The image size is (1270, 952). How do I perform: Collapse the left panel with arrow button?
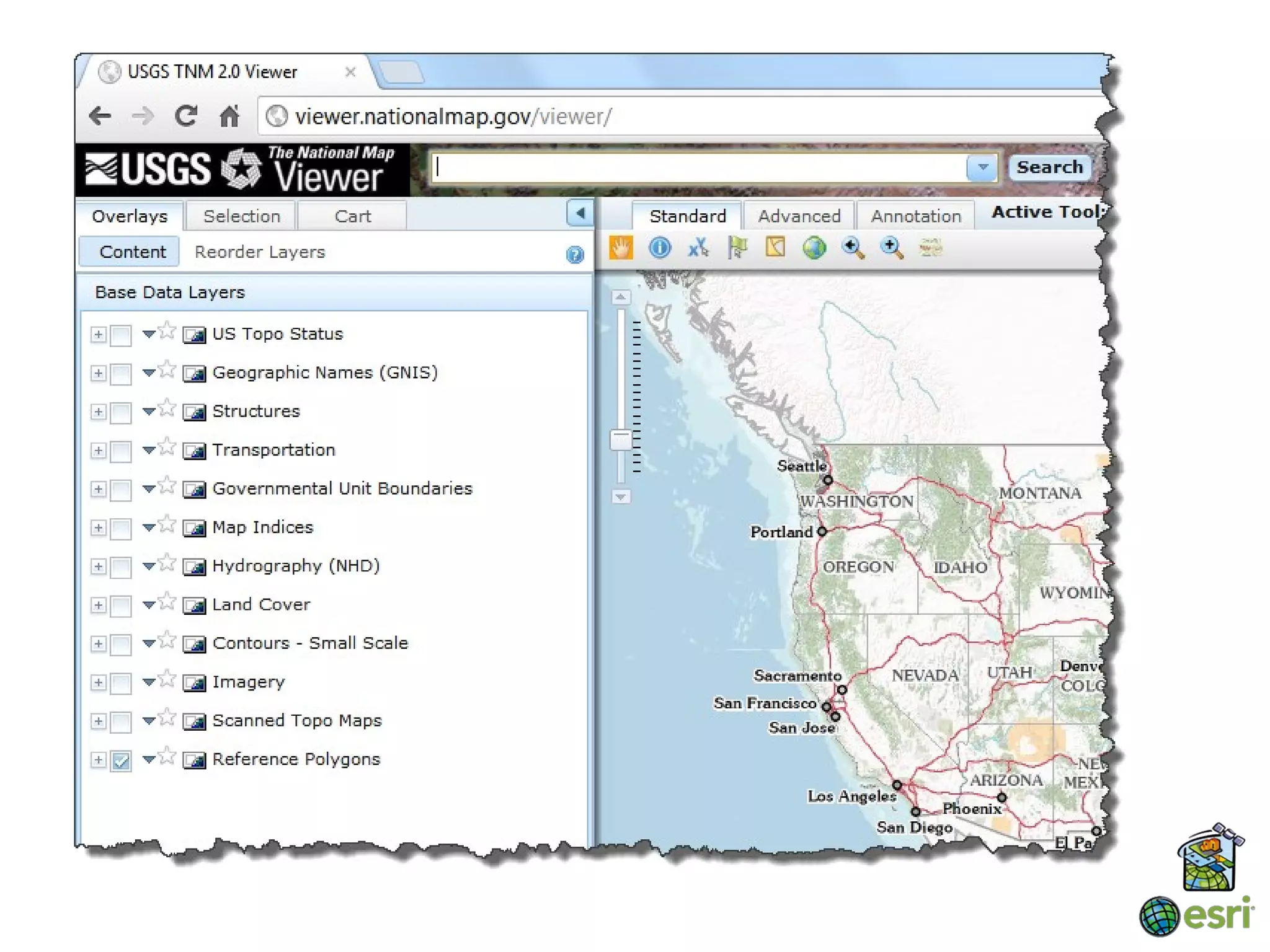(x=580, y=213)
